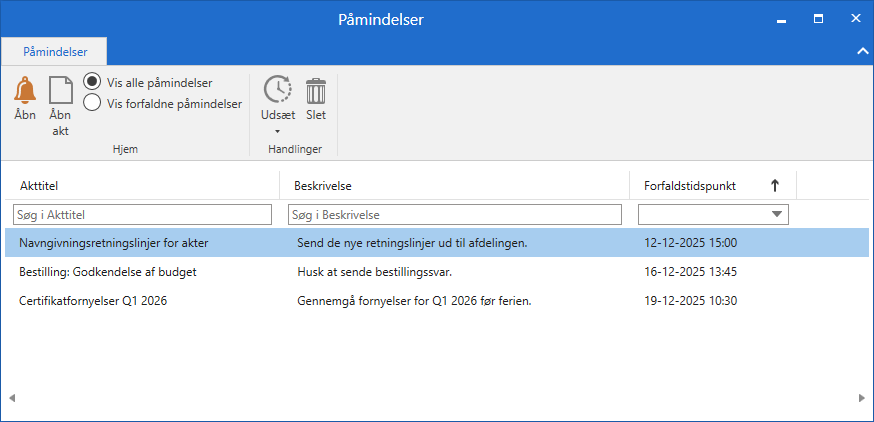Screen dimensions: 874x422
Task: Select the Certifikatfornyelser Q1 2026 row
Action: 437,301
